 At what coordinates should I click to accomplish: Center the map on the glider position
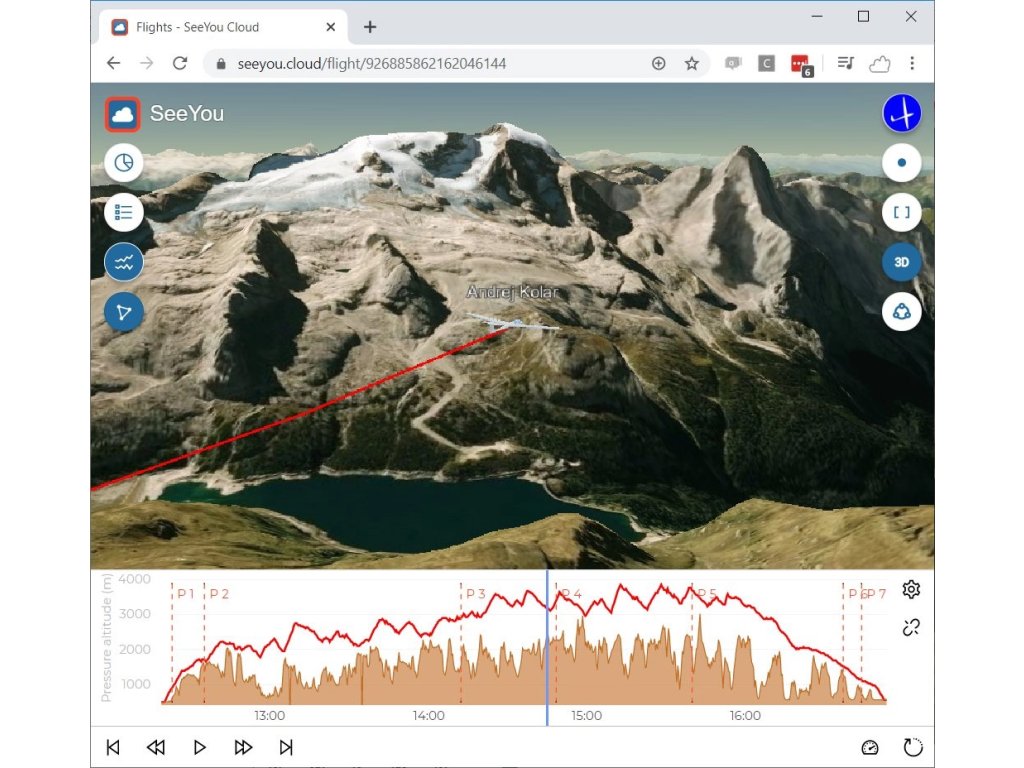point(901,162)
